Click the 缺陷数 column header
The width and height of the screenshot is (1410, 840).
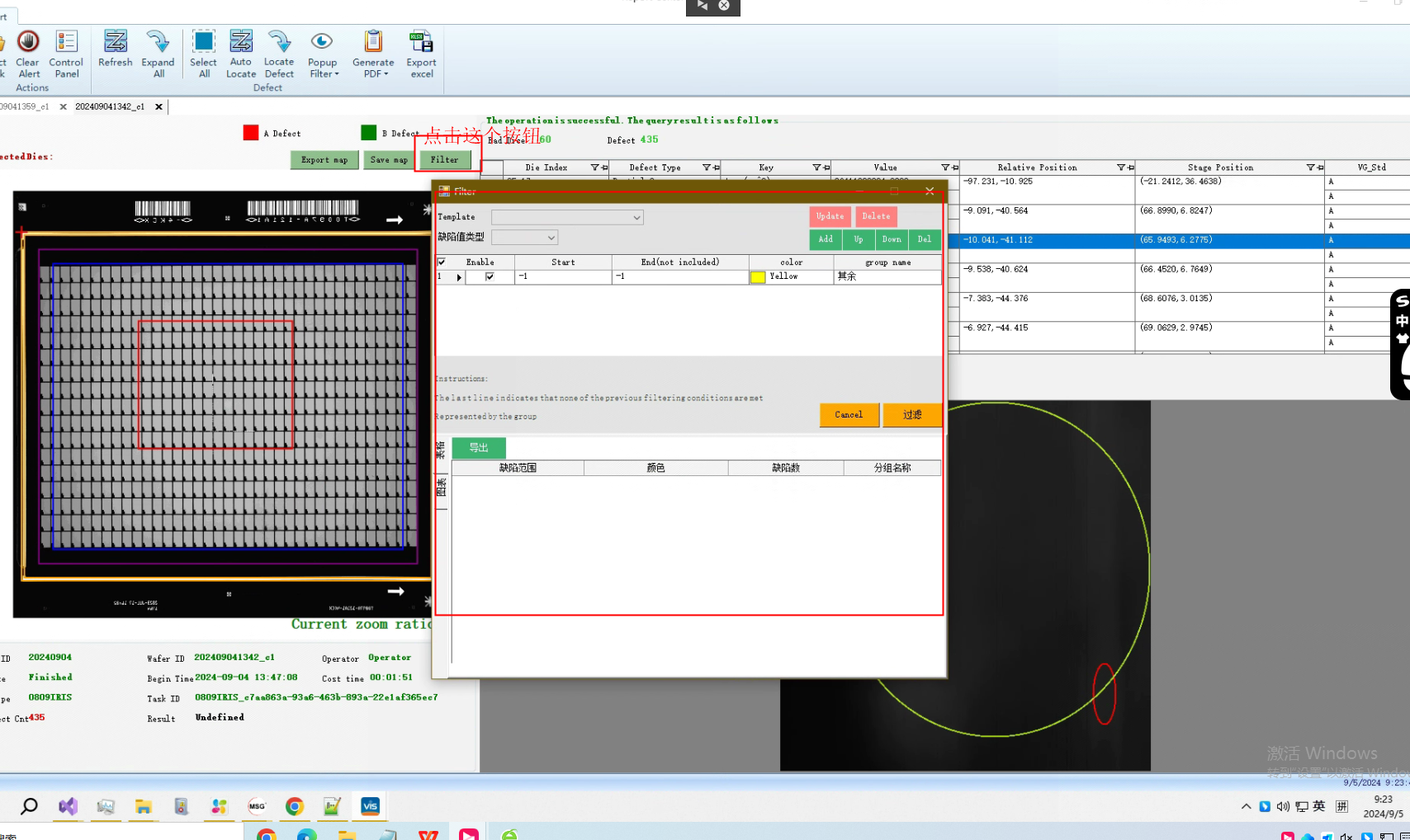pos(786,468)
